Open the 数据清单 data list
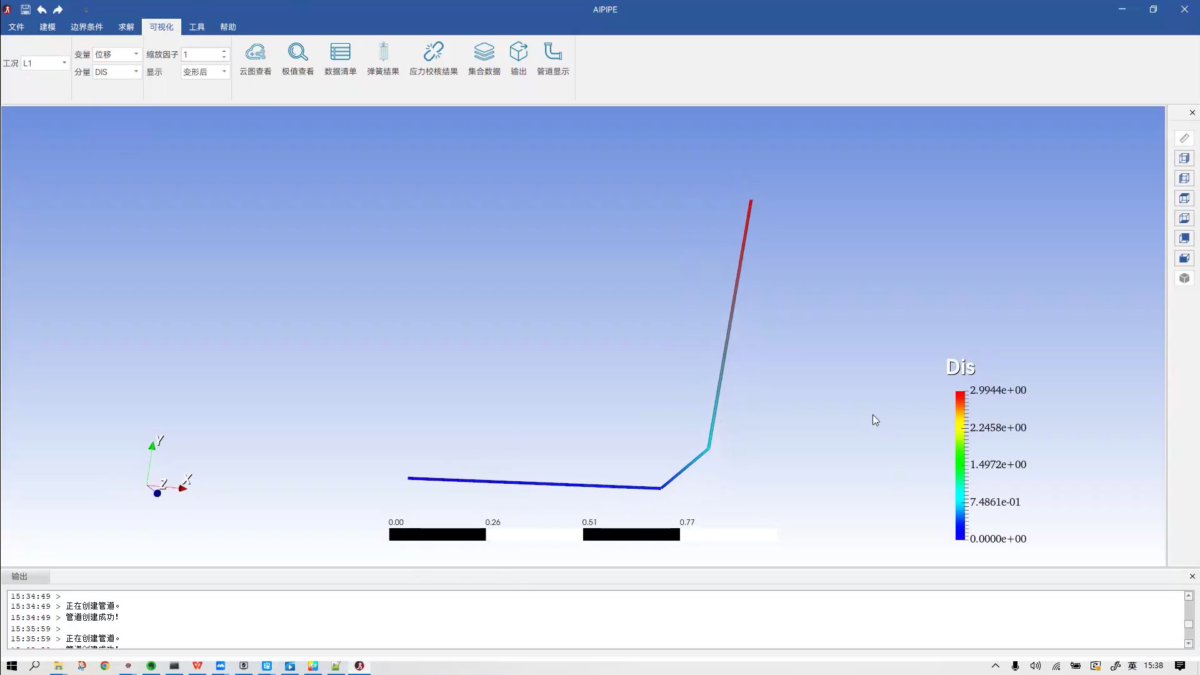This screenshot has width=1200, height=675. pyautogui.click(x=340, y=59)
